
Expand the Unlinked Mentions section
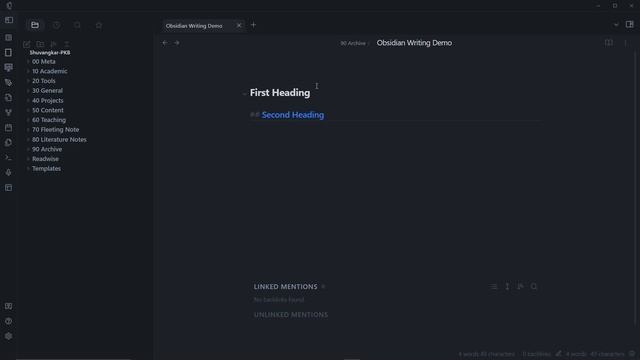click(291, 315)
